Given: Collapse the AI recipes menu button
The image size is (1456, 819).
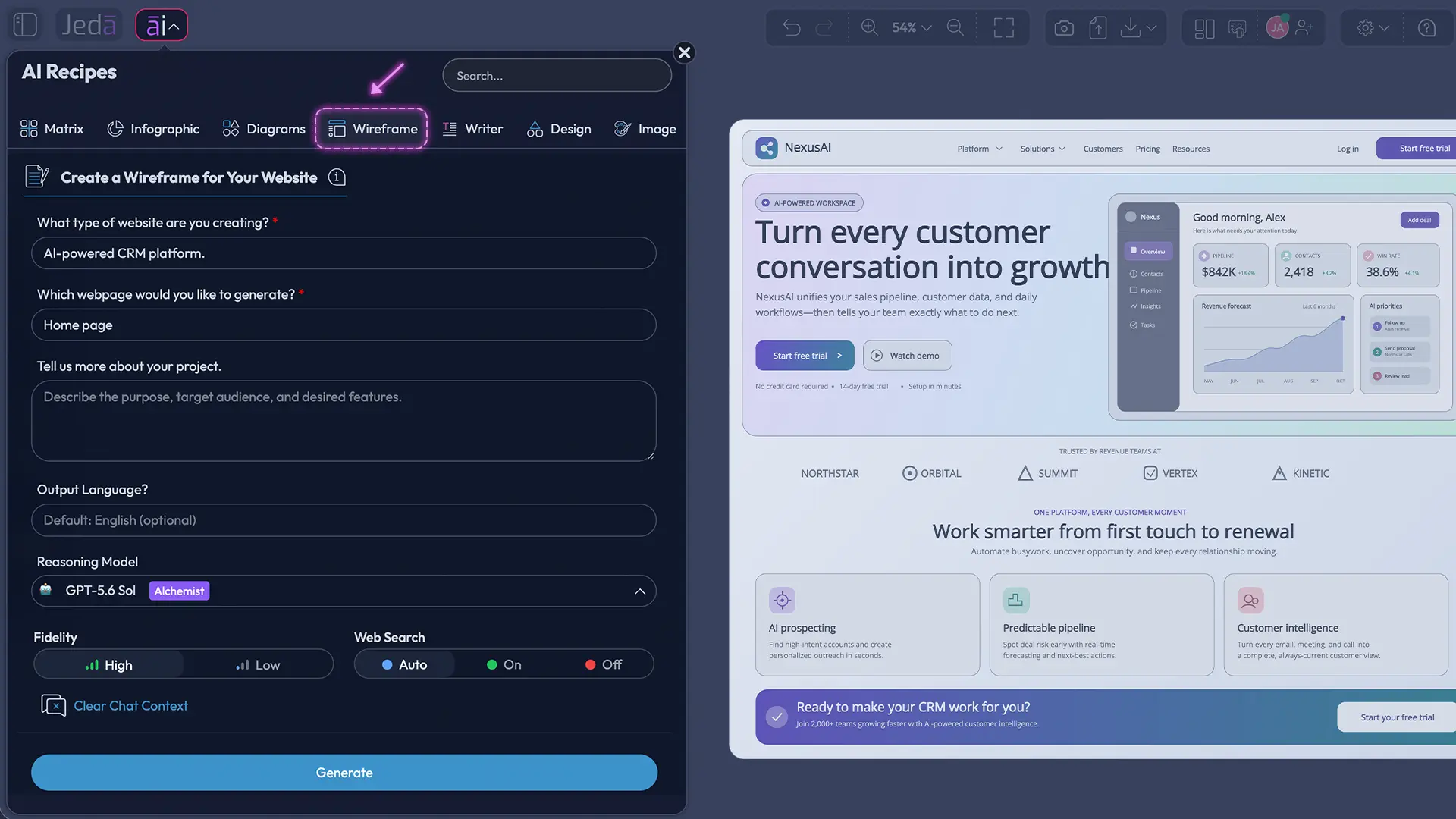Looking at the screenshot, I should click(x=162, y=25).
